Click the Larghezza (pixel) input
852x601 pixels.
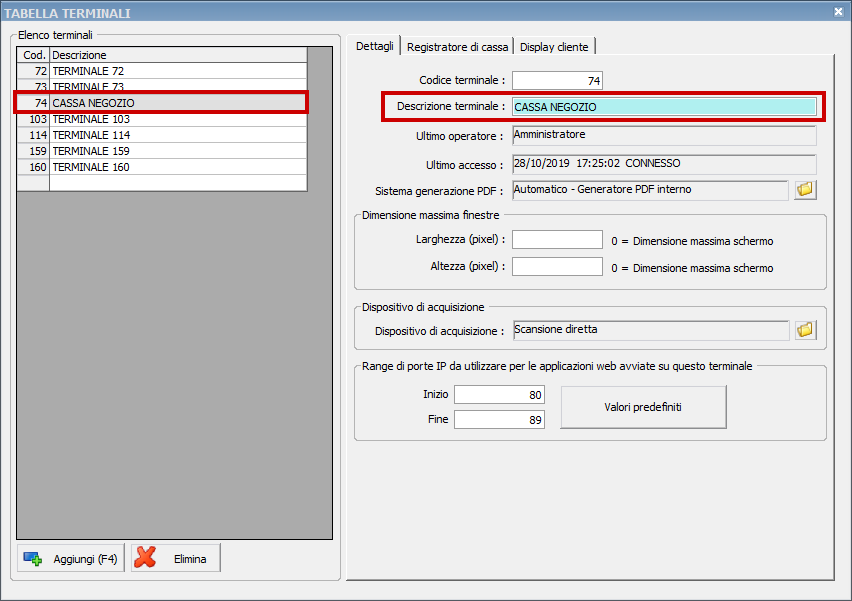click(x=557, y=239)
